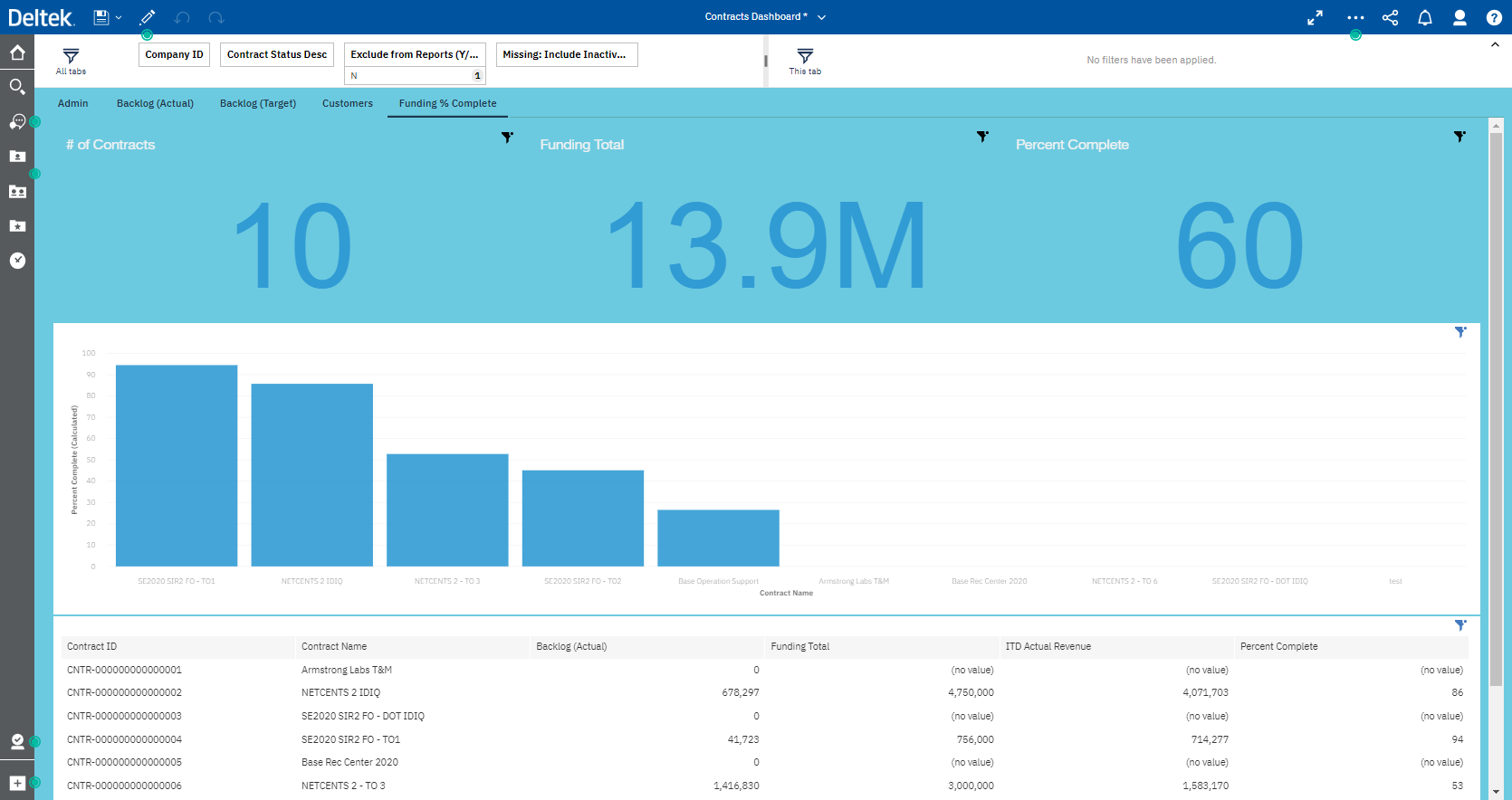
Task: Open the This tab filter
Action: pos(805,60)
